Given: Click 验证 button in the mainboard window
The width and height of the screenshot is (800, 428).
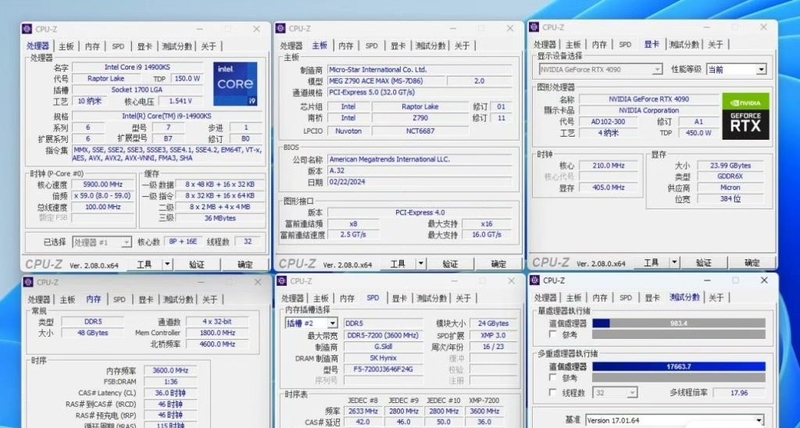Looking at the screenshot, I should pos(450,264).
